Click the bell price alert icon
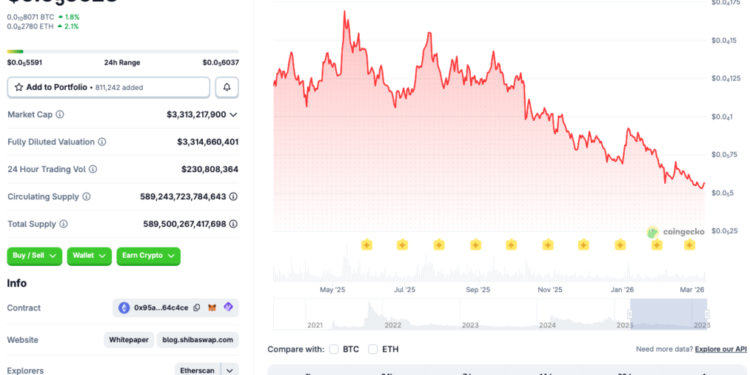This screenshot has width=750, height=375. tap(227, 88)
